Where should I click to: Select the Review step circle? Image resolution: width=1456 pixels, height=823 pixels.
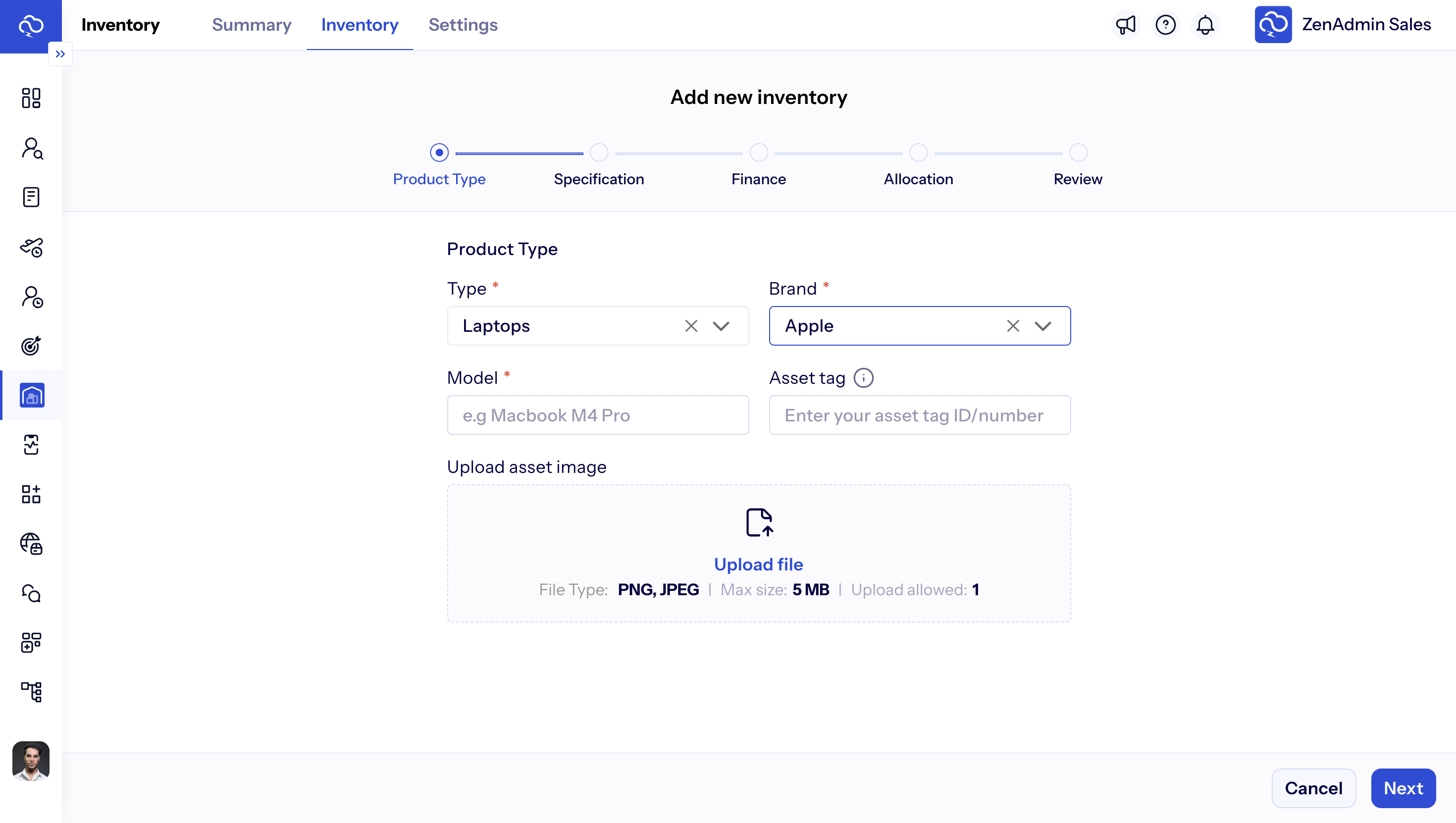[1078, 153]
